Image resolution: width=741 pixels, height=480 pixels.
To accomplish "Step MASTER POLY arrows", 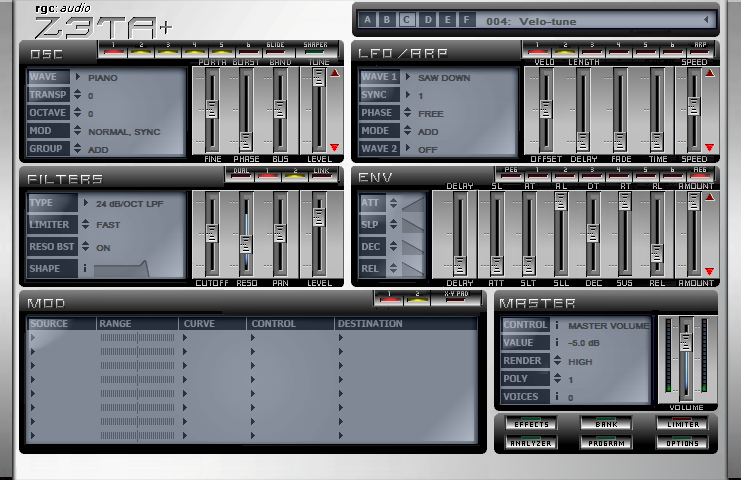I will pyautogui.click(x=558, y=378).
